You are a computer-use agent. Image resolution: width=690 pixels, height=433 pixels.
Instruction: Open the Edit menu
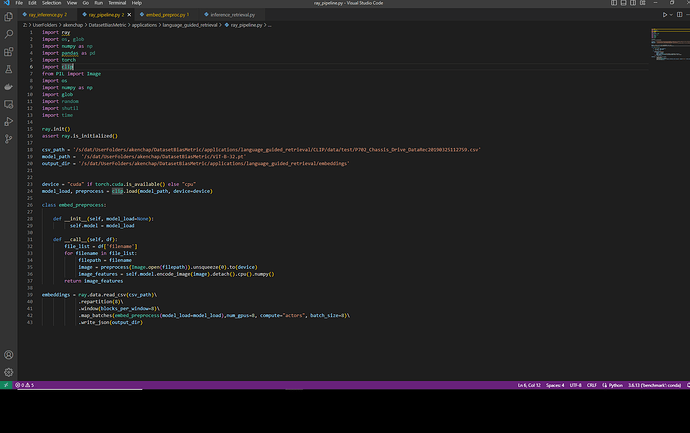point(32,3)
